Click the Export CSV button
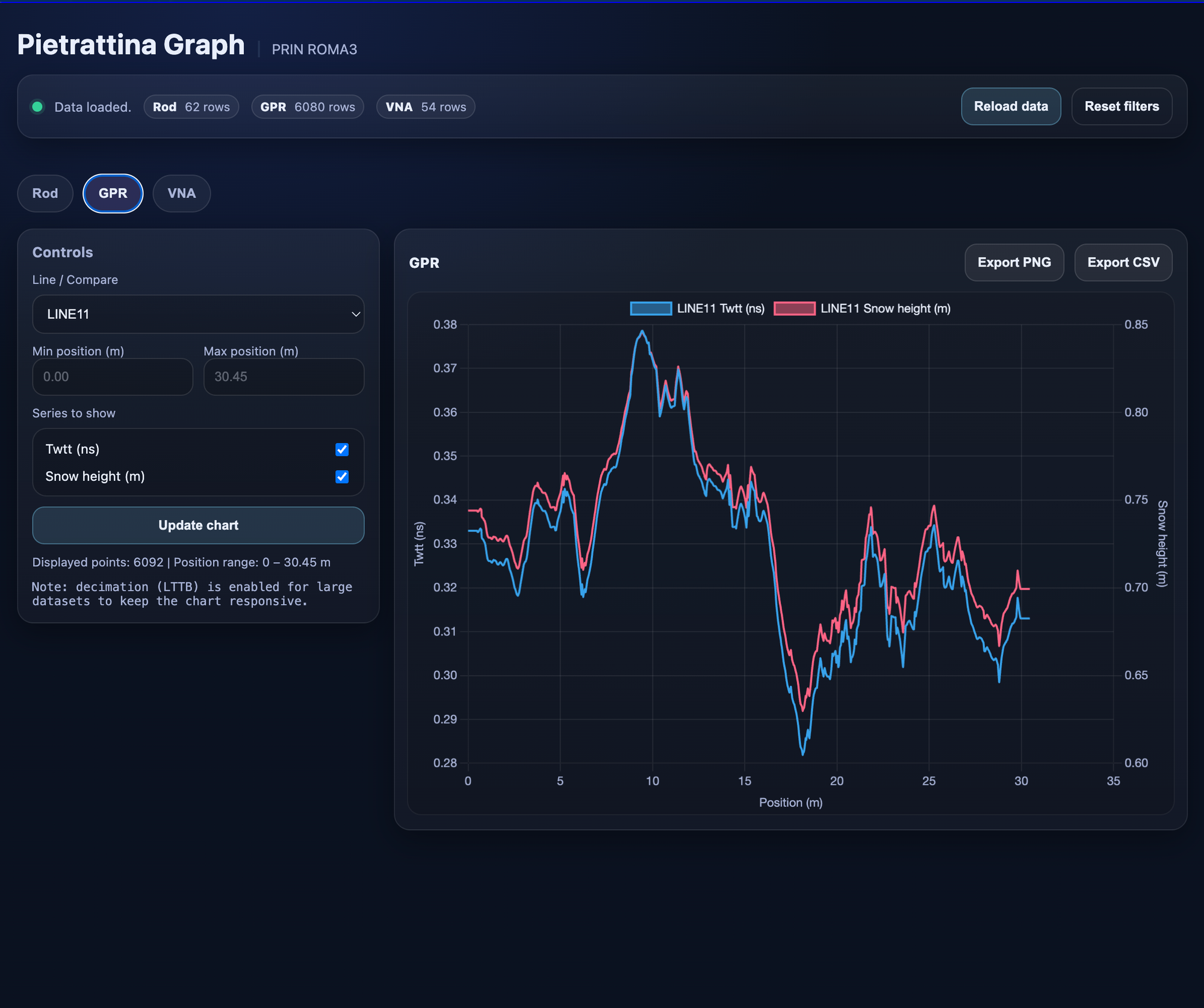This screenshot has width=1204, height=1008. (x=1123, y=262)
